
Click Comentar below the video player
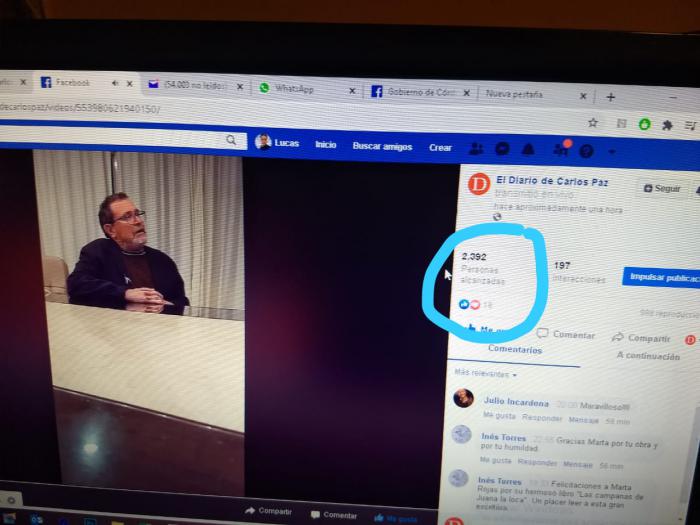click(334, 515)
